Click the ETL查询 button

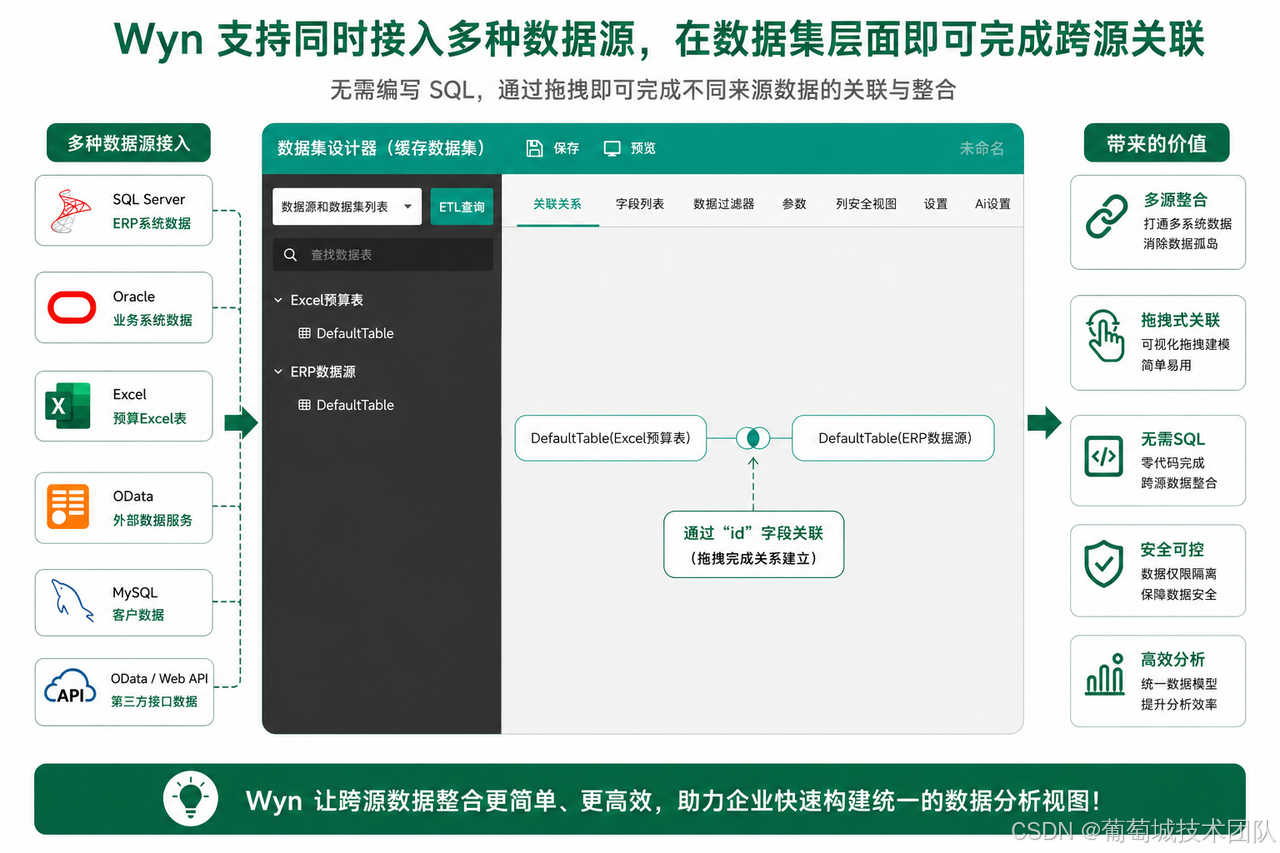click(x=461, y=207)
